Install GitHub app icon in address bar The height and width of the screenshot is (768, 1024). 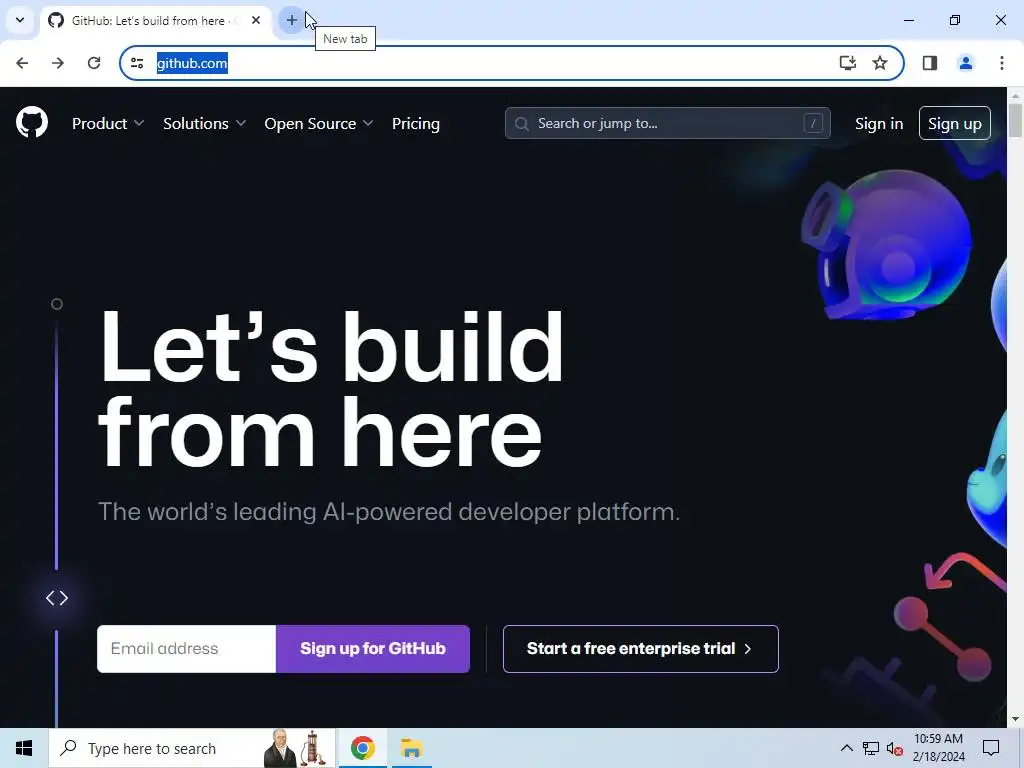[847, 63]
